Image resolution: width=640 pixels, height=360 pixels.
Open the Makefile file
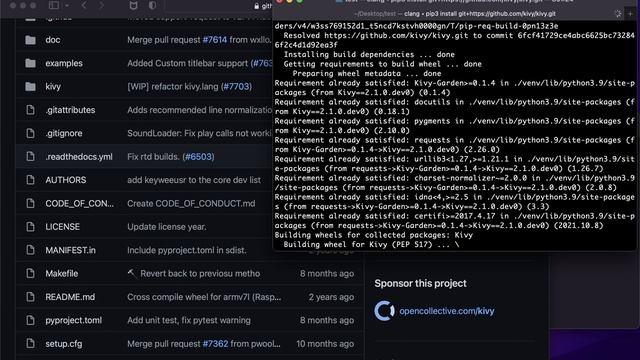pos(62,273)
